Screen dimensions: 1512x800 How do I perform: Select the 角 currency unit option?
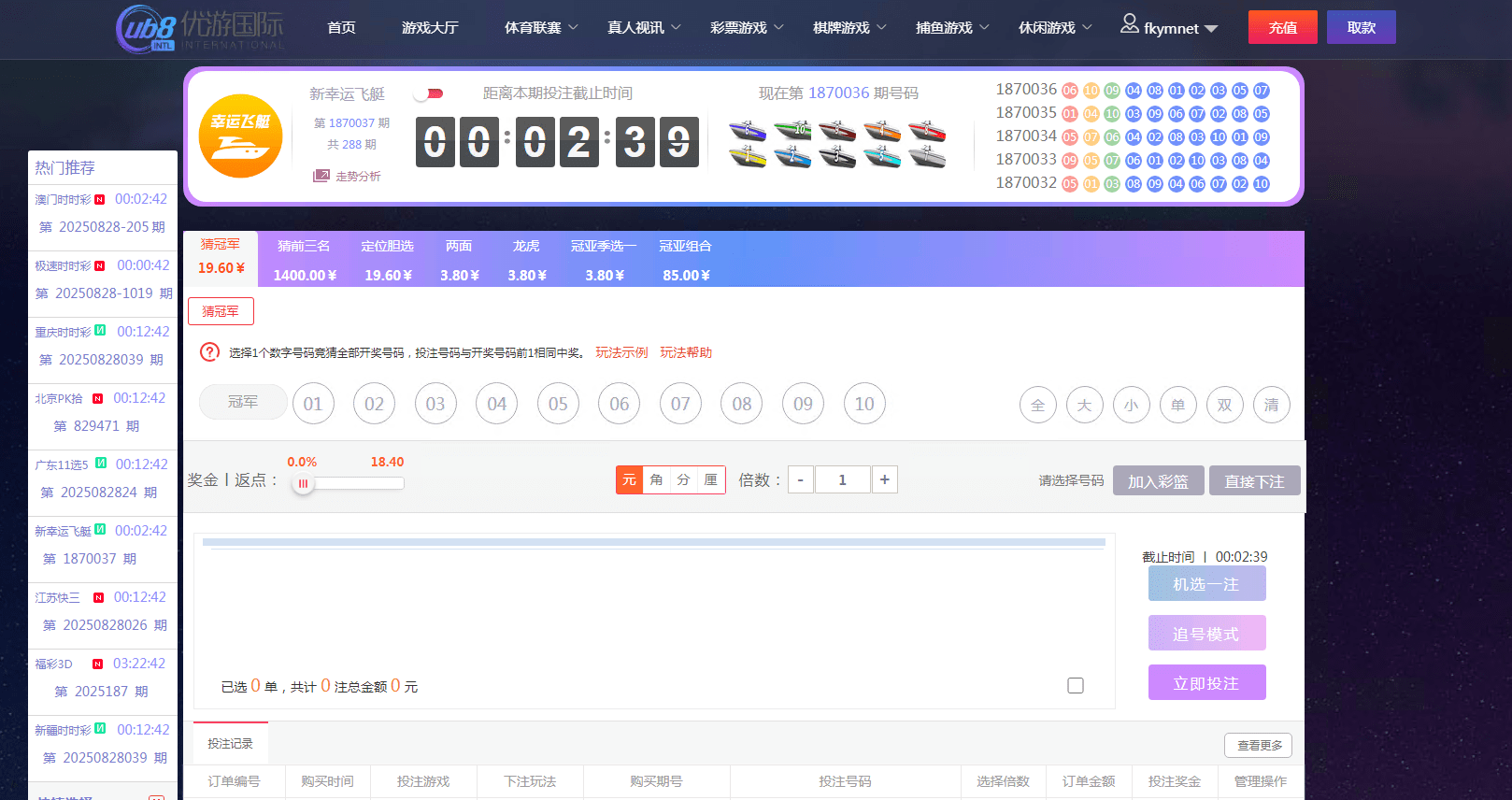tap(656, 479)
